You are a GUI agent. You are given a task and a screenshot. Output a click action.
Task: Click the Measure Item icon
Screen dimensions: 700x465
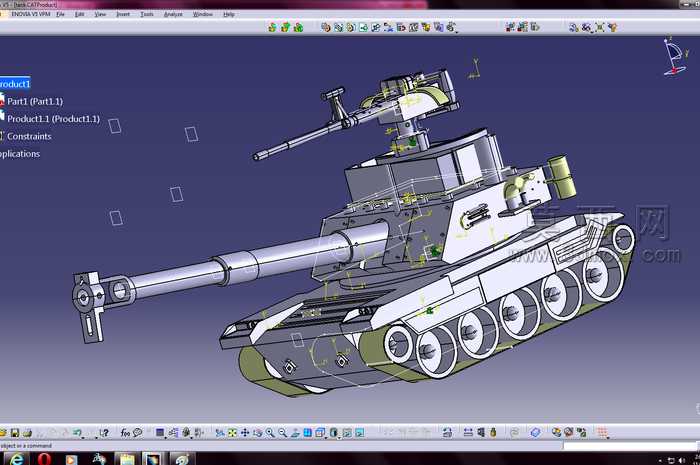pos(480,432)
